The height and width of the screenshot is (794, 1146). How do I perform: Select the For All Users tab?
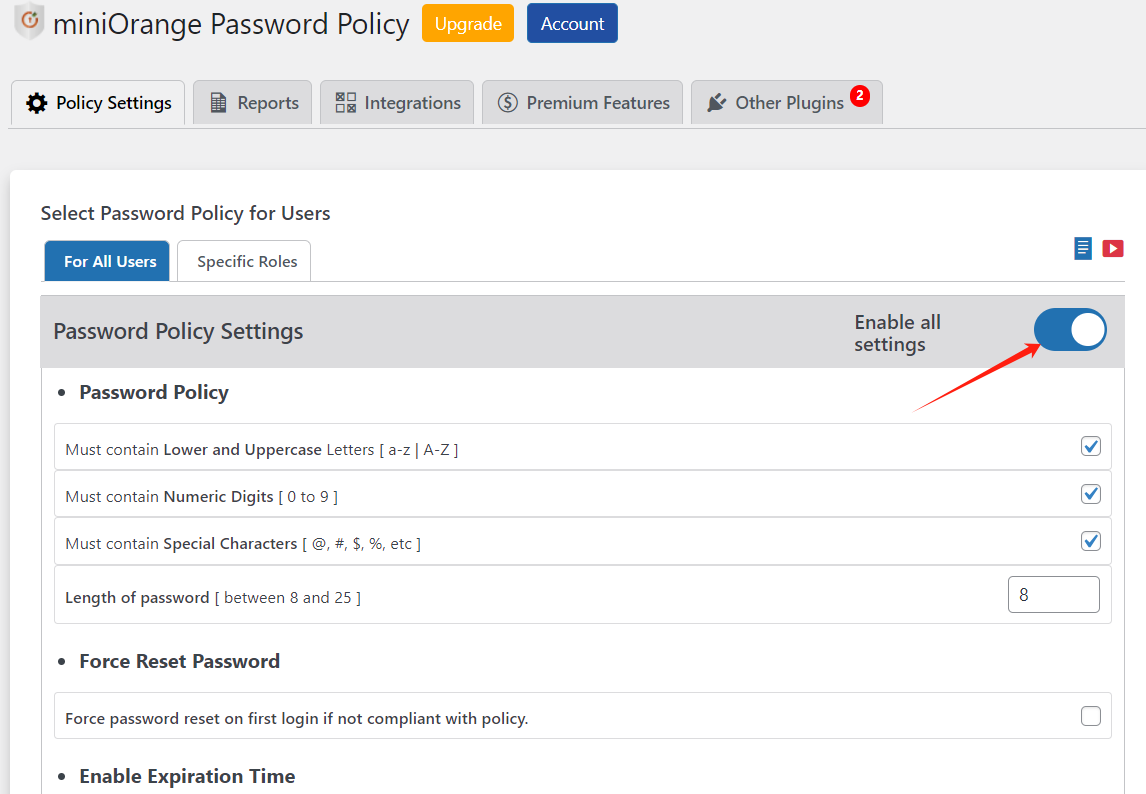(106, 260)
